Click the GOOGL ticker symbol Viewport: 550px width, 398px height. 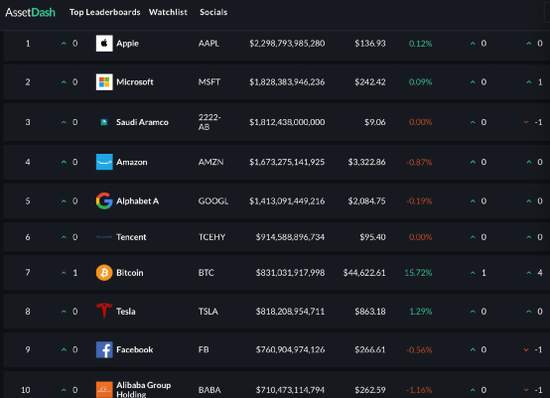tap(213, 201)
